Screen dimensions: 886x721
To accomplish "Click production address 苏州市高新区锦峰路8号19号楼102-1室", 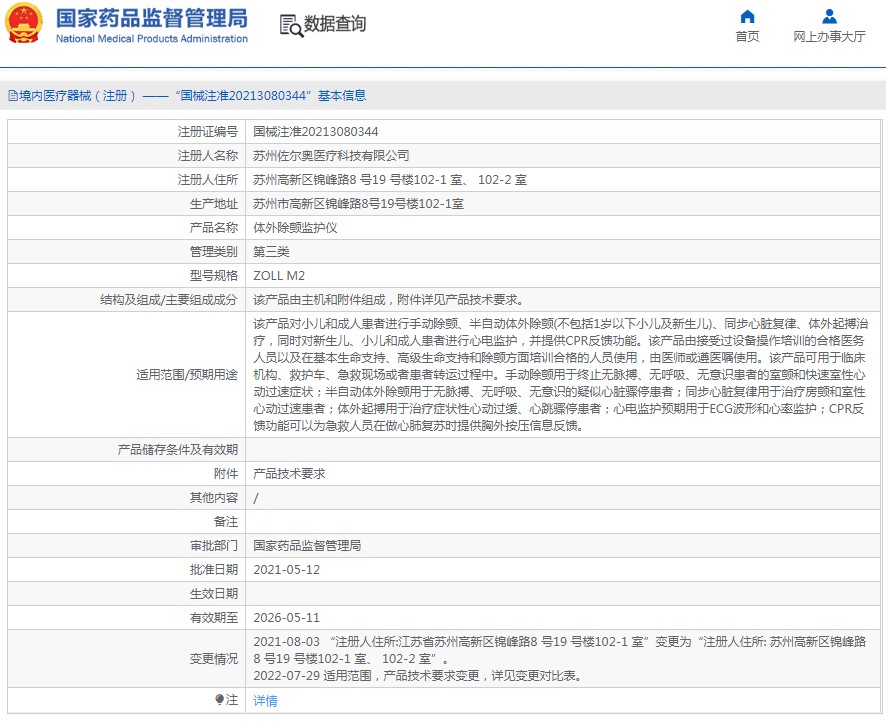I will pyautogui.click(x=358, y=203).
